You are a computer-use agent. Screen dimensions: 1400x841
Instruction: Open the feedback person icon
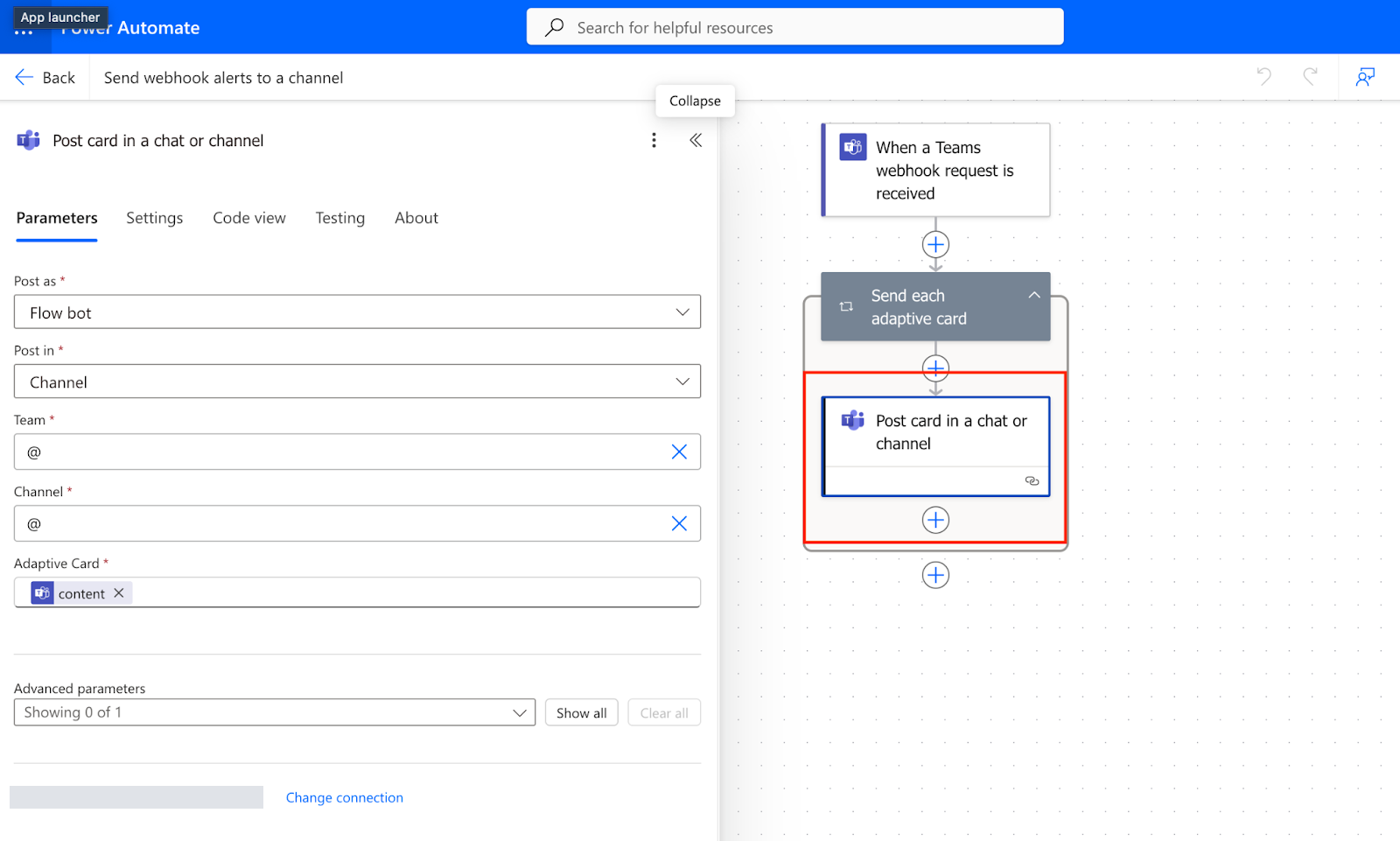click(1365, 77)
